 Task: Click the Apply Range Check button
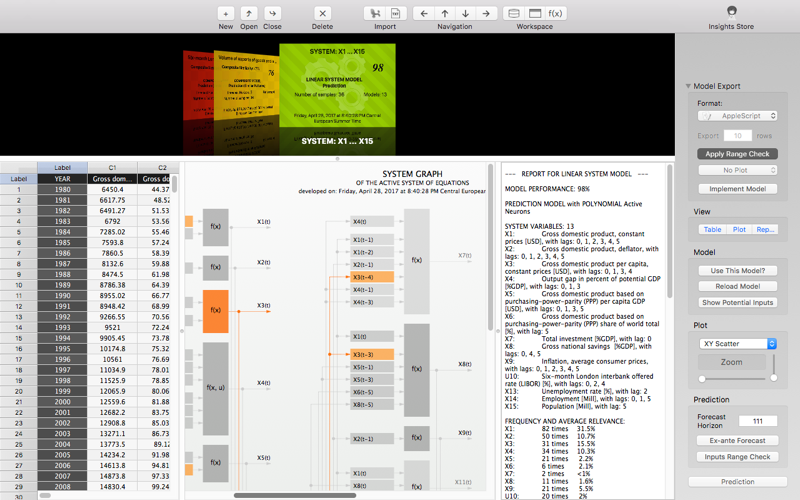pyautogui.click(x=737, y=154)
